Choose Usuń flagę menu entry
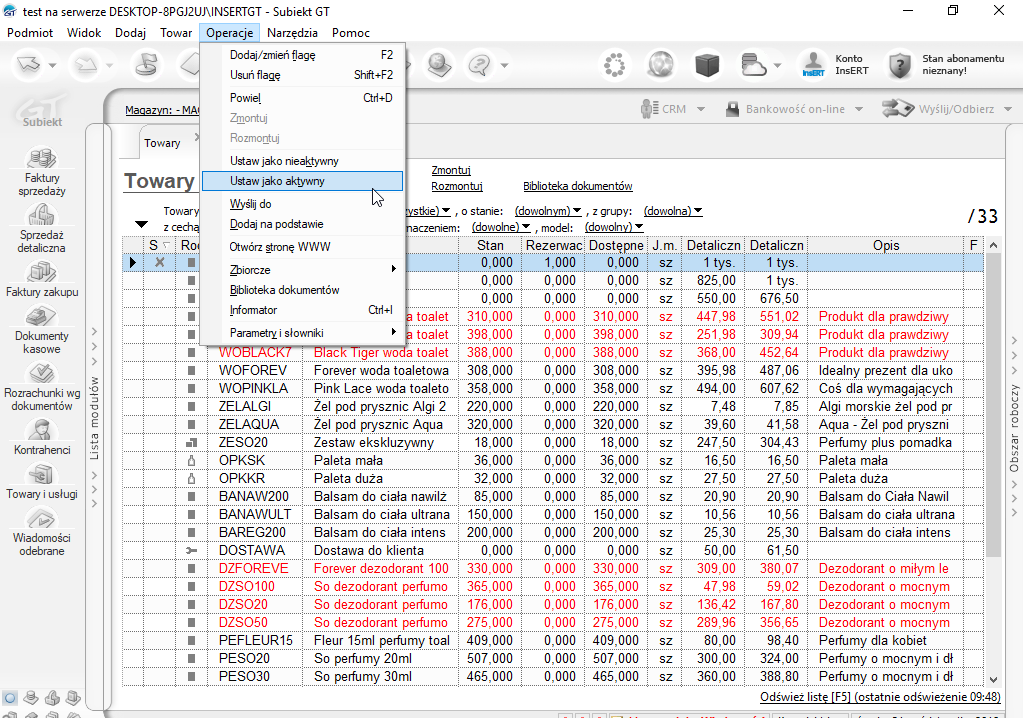Screen dimensions: 1023x718 303,75
